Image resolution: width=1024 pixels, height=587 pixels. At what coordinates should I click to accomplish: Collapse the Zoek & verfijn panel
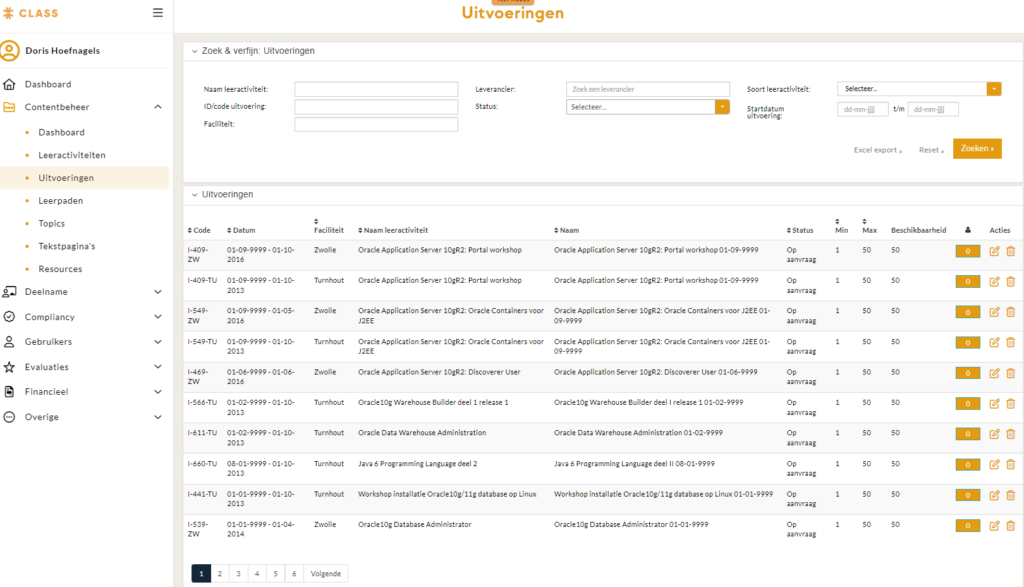[x=193, y=50]
